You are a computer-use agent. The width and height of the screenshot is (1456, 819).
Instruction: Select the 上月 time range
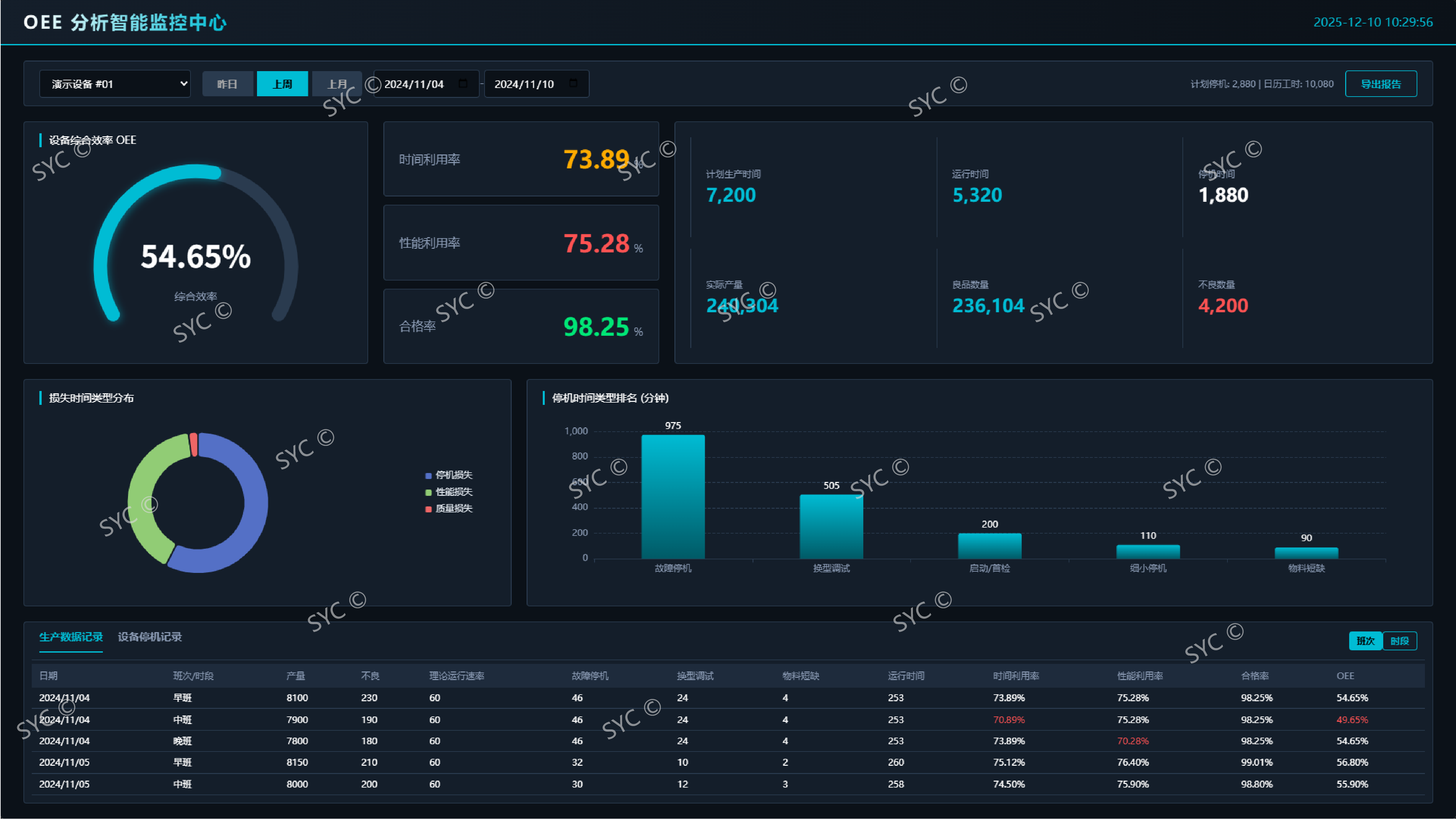(337, 84)
